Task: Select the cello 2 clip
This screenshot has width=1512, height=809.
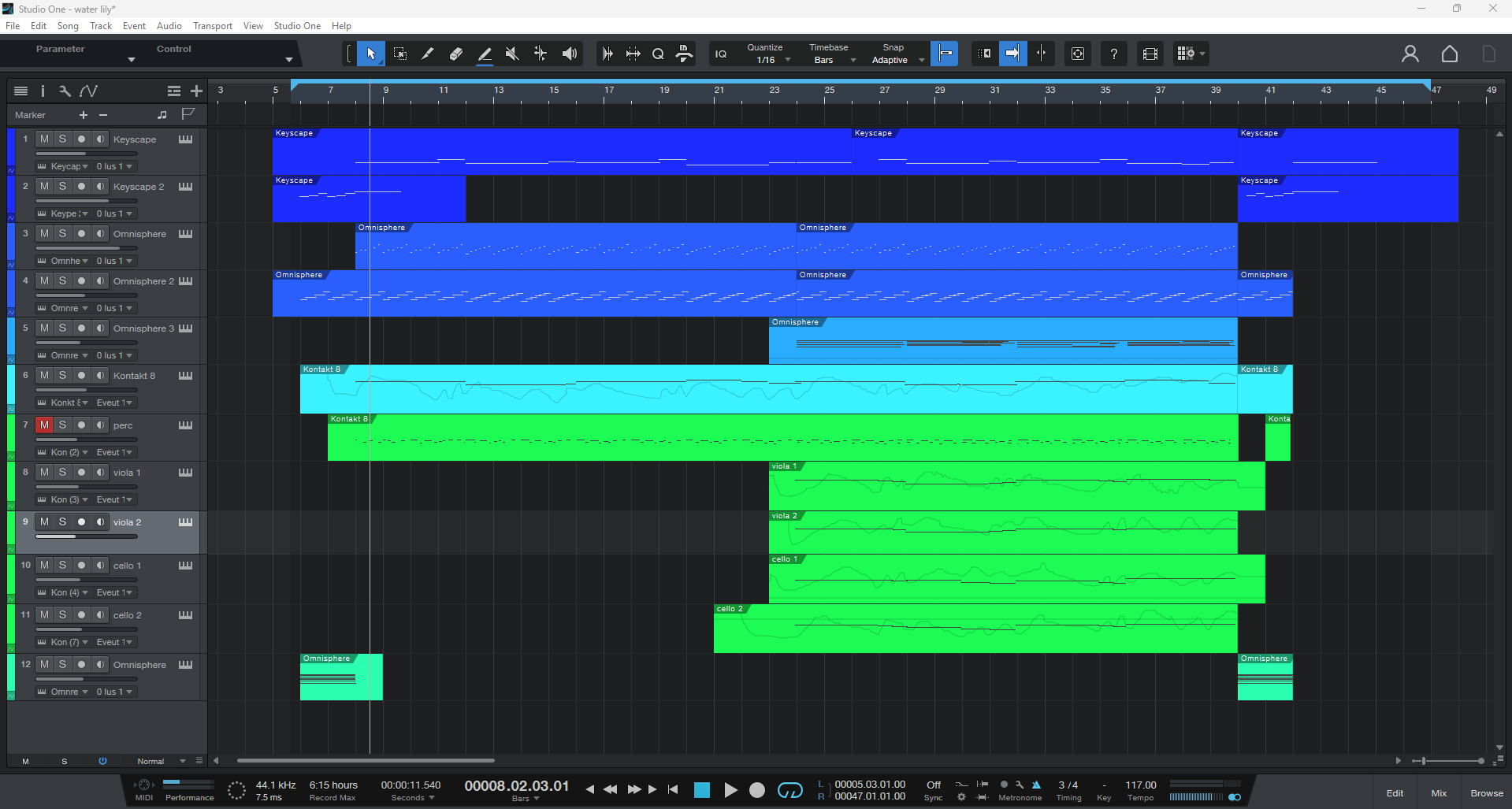Action: pos(975,629)
